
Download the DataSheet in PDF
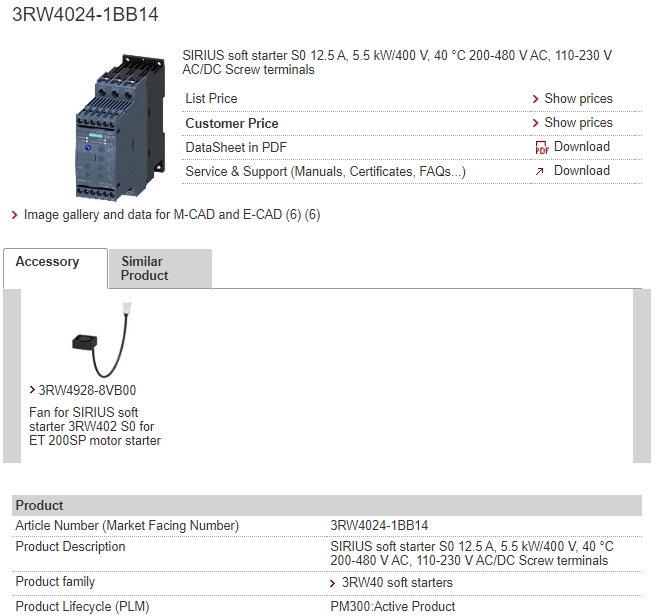click(x=582, y=146)
